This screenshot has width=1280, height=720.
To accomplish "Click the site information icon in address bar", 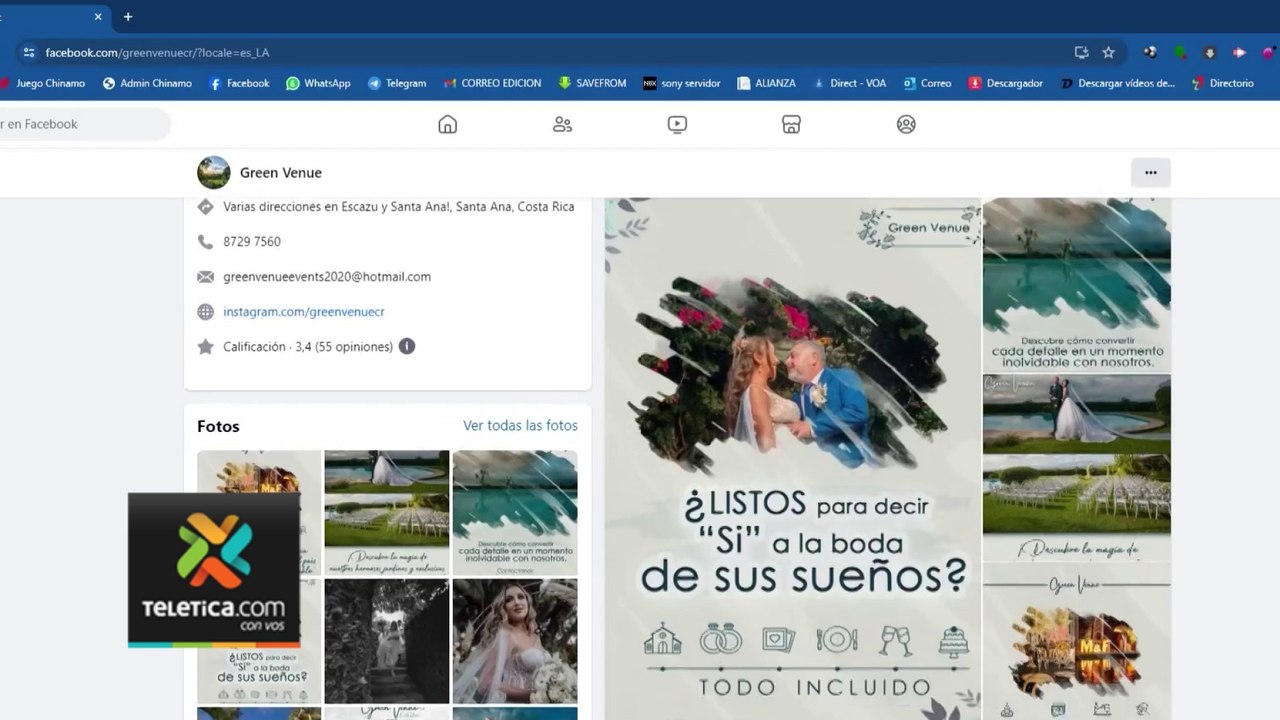I will click(x=28, y=53).
